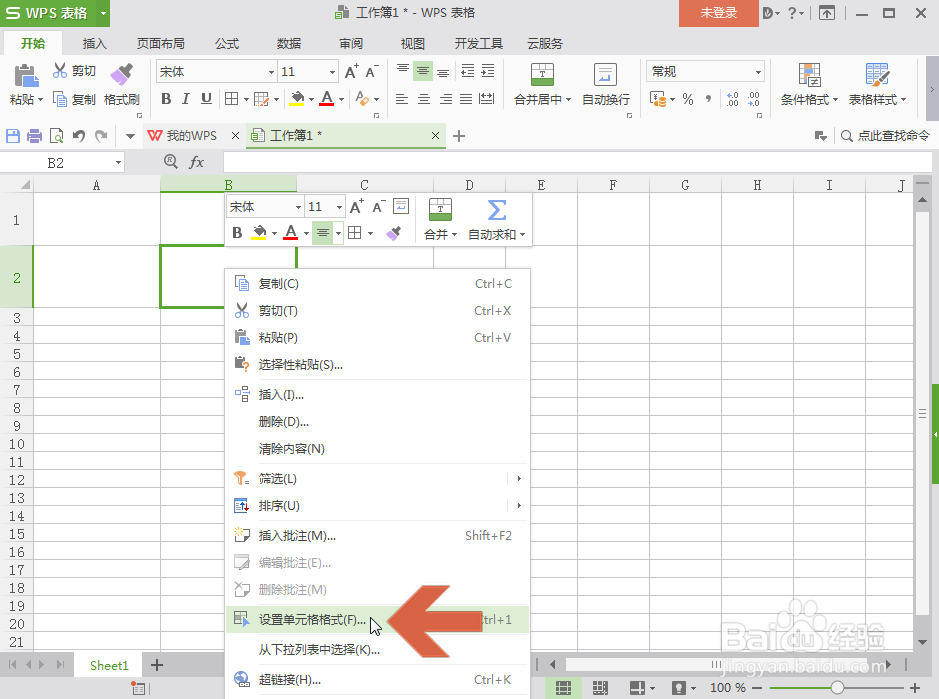This screenshot has height=699, width=939.
Task: Click the Undo arrow icon
Action: tap(78, 136)
